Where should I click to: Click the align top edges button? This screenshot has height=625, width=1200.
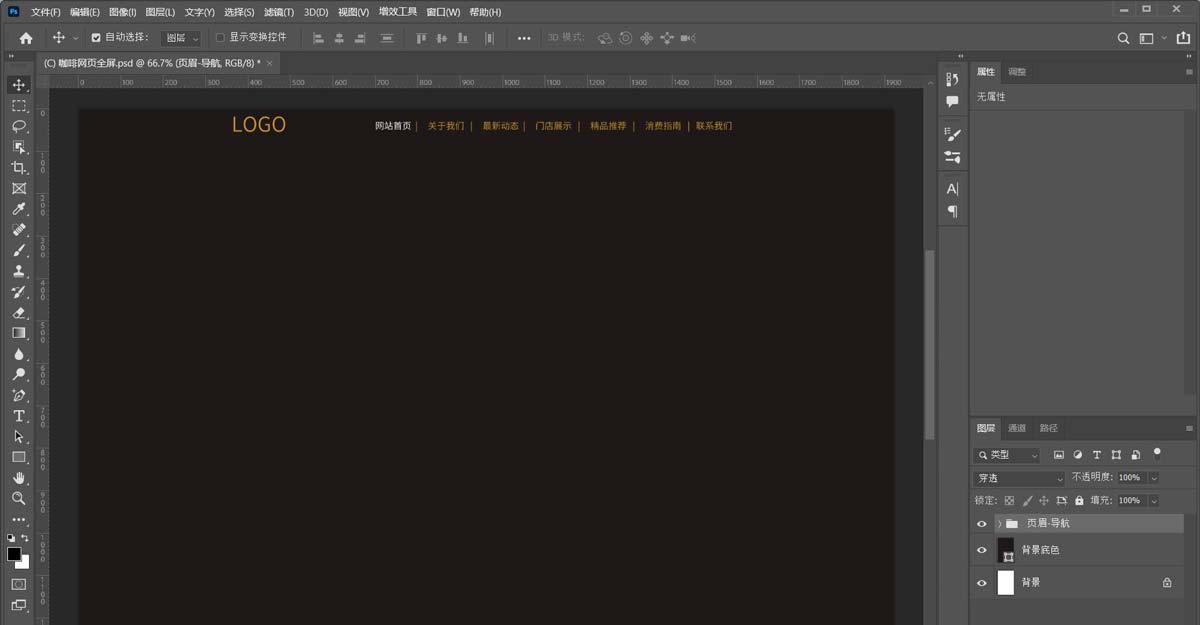(421, 38)
